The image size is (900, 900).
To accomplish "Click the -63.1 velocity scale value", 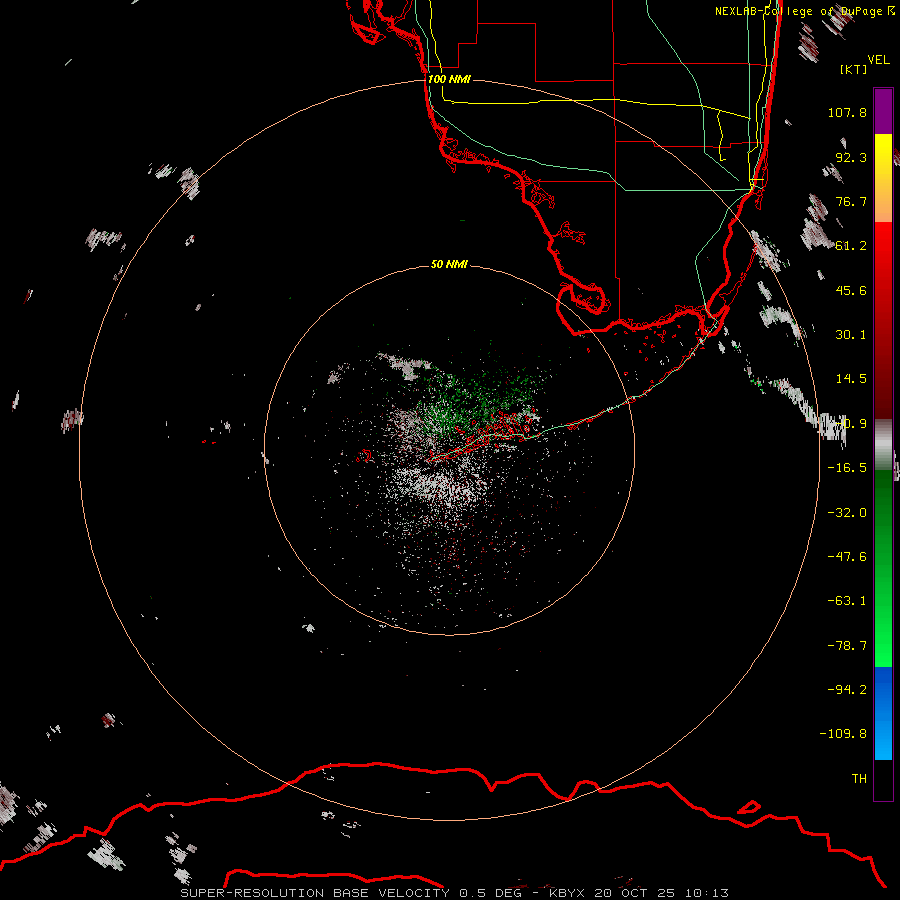I will coord(847,601).
